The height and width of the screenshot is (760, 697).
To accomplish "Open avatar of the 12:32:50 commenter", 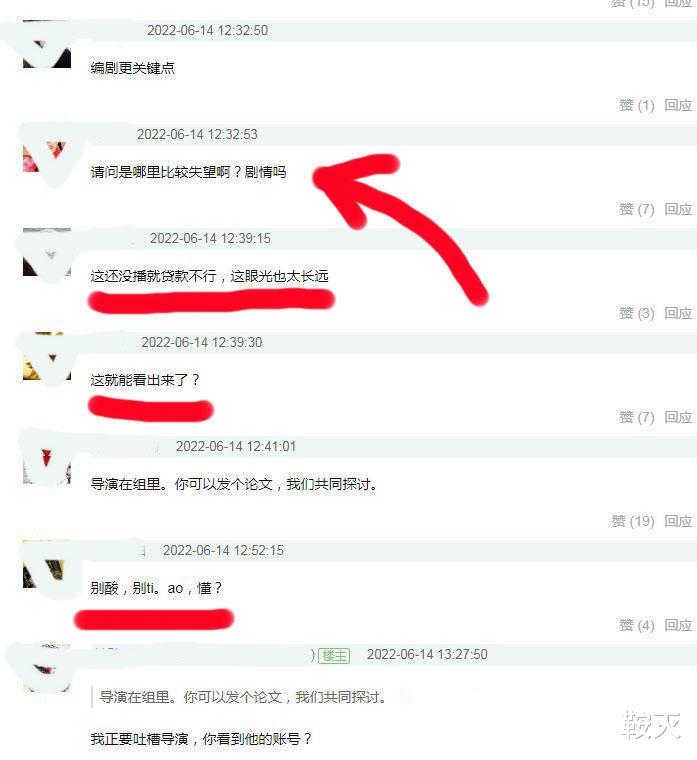I will (x=47, y=44).
